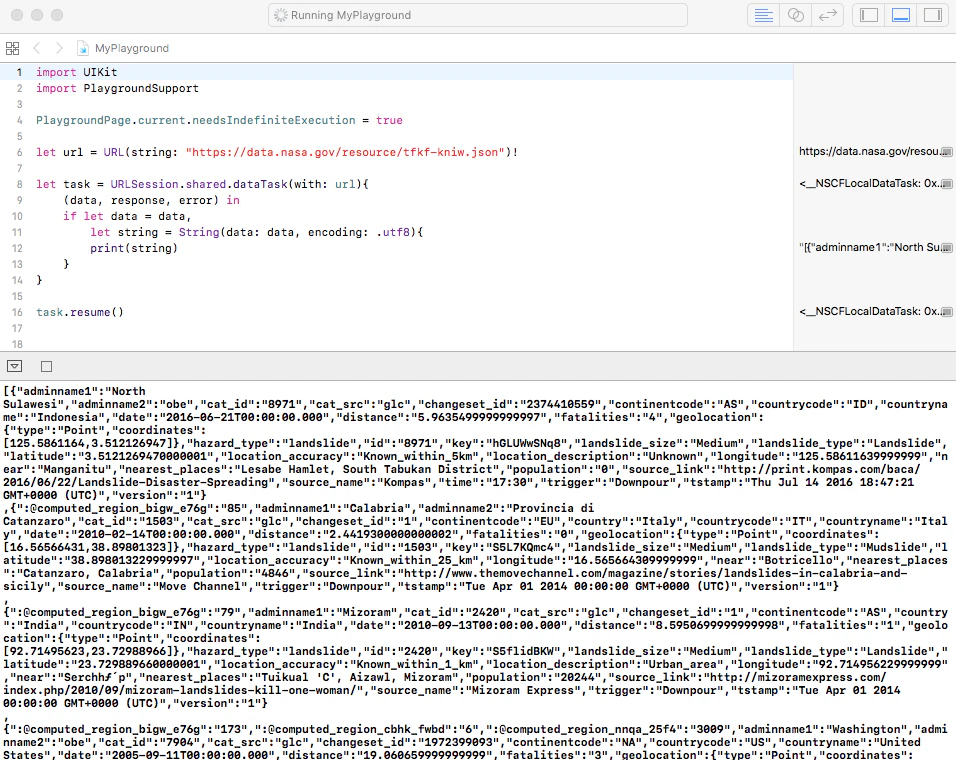
Task: Show the version editor
Action: 827,15
